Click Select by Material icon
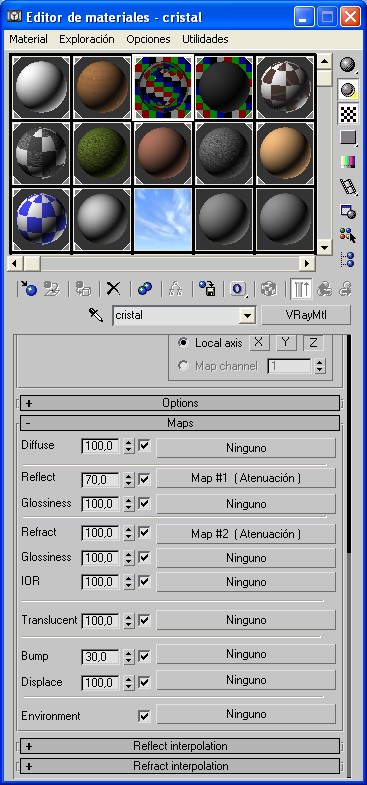Screen dimensions: 367x785 (347, 235)
